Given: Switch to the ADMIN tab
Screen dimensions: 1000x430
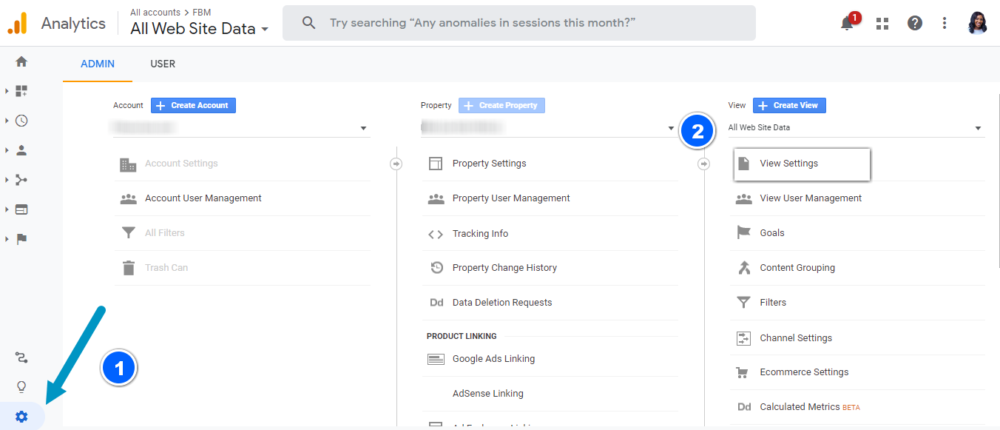Looking at the screenshot, I should (98, 64).
